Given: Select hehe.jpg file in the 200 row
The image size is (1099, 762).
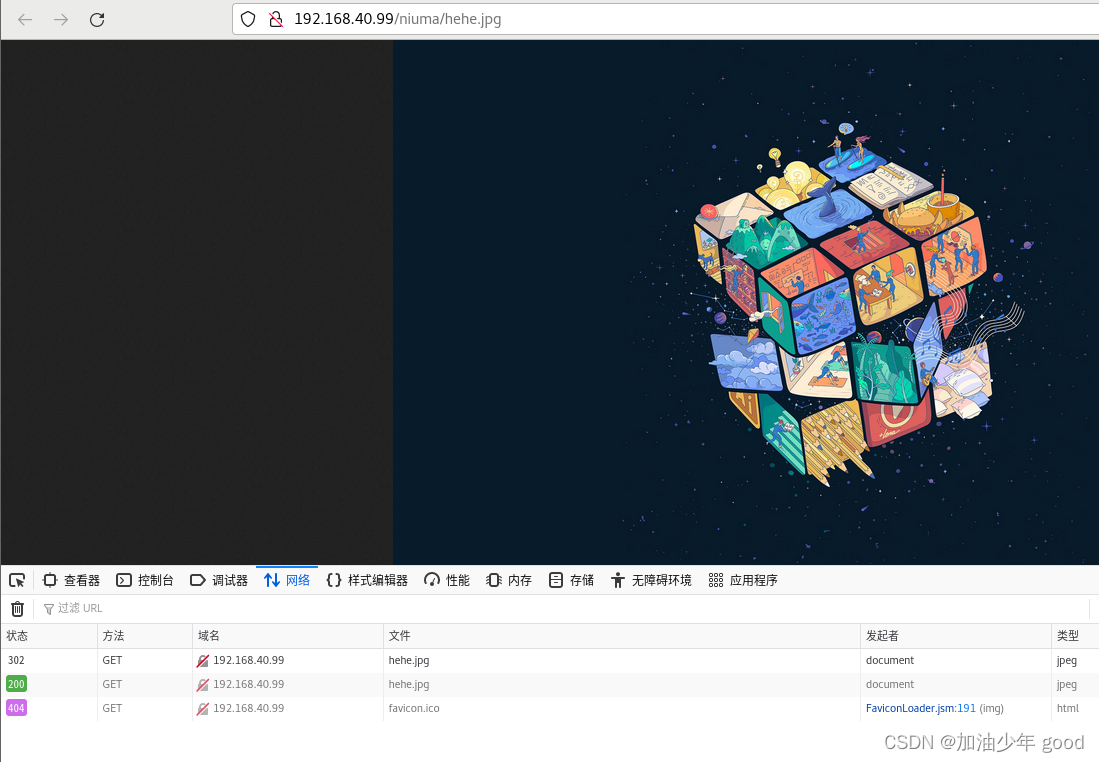Looking at the screenshot, I should pos(409,684).
